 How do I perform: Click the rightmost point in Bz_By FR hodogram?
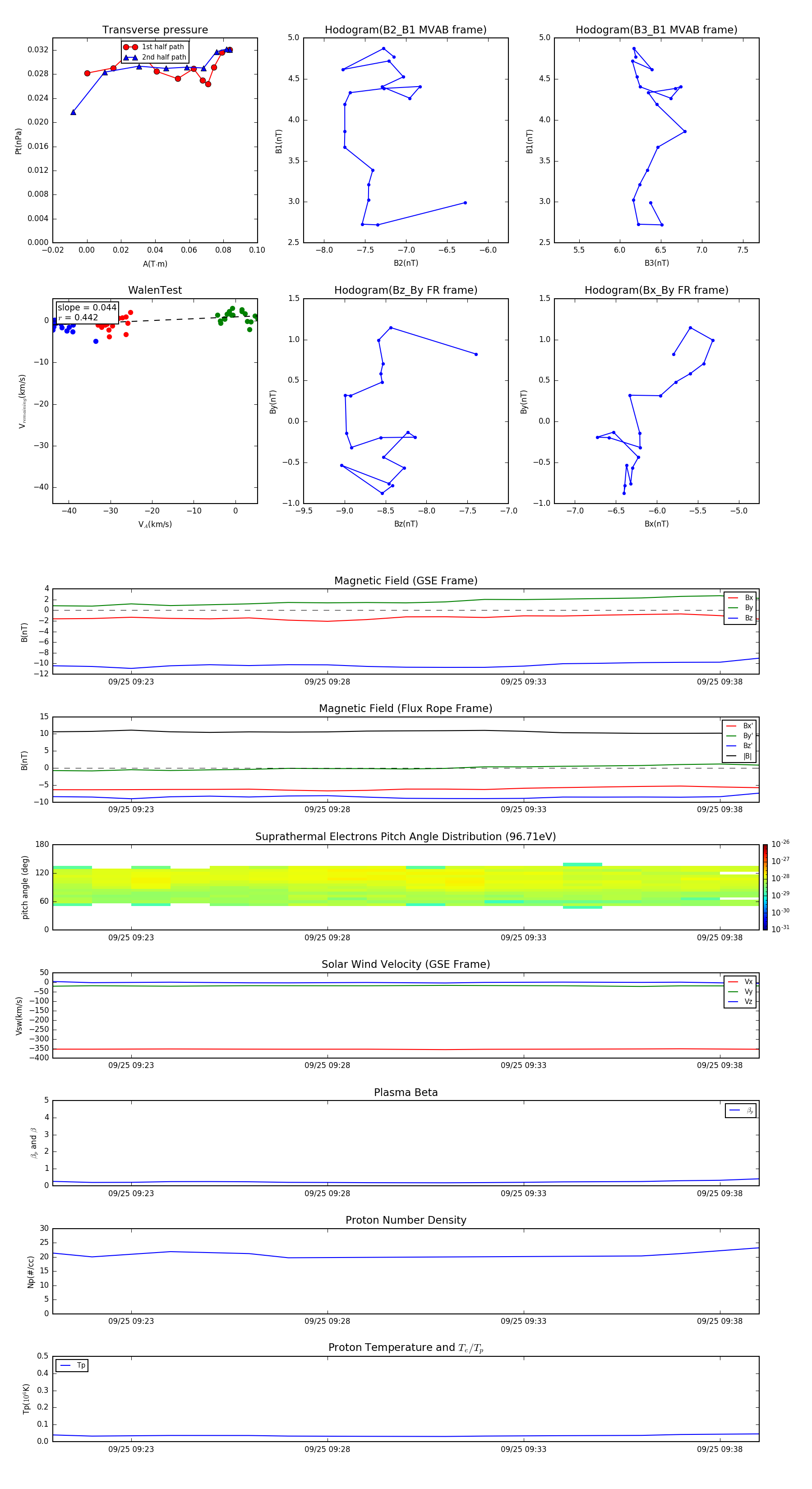point(476,354)
